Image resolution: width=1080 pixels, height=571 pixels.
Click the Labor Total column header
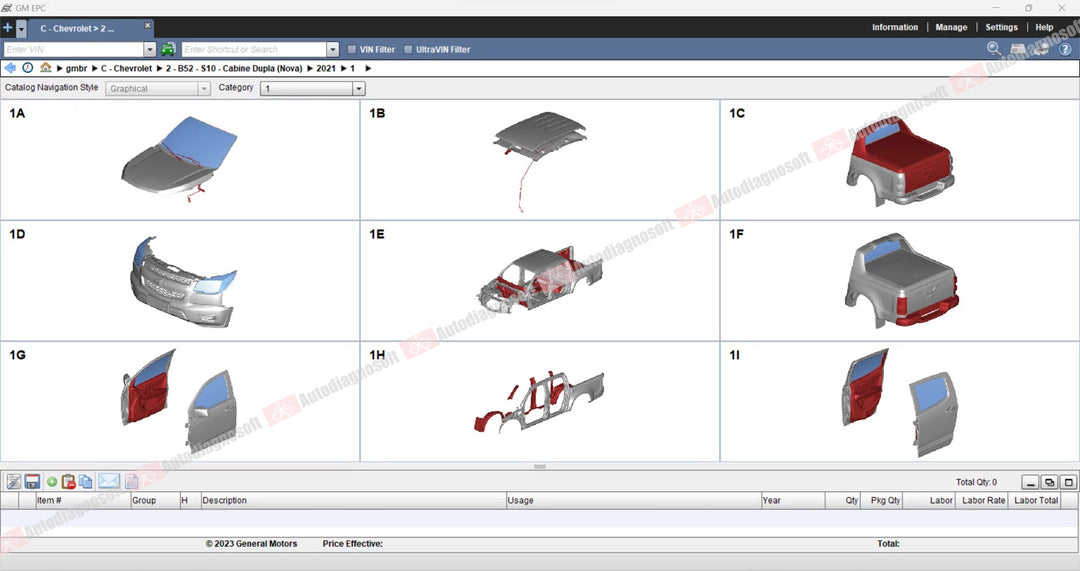coord(1035,501)
